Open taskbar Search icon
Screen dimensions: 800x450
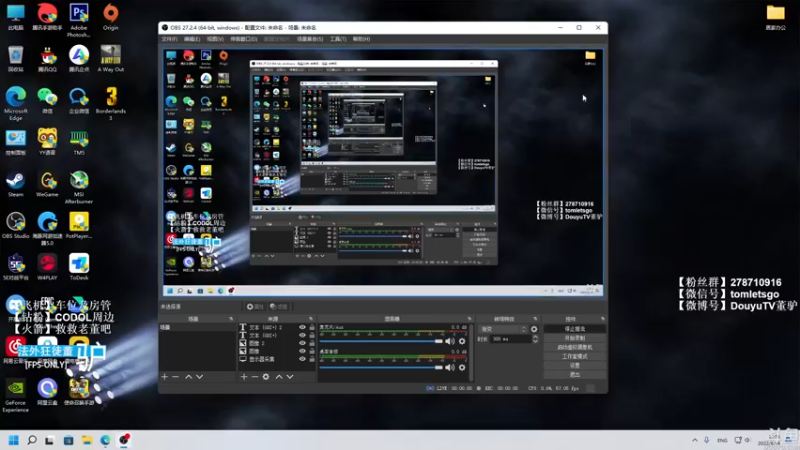32,440
